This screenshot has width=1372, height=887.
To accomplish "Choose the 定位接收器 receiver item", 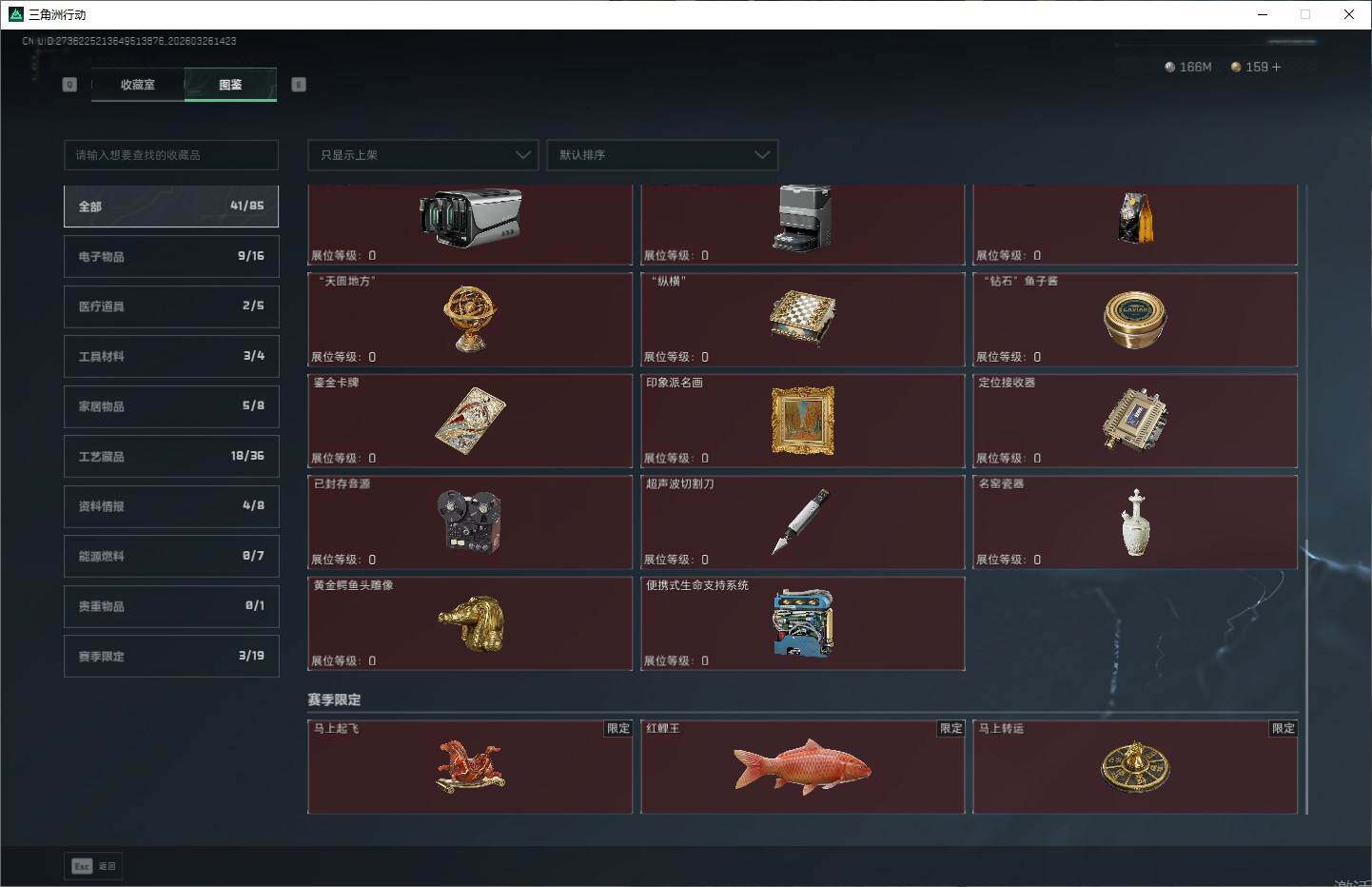I will pyautogui.click(x=1135, y=421).
